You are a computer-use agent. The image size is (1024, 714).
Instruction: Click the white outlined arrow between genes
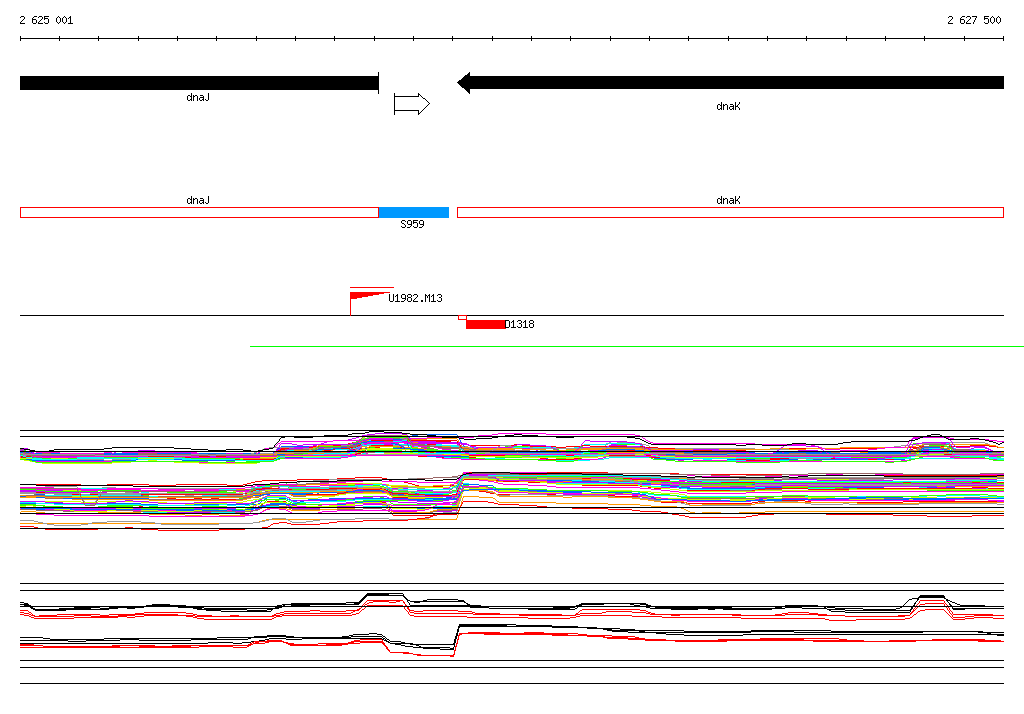click(411, 104)
